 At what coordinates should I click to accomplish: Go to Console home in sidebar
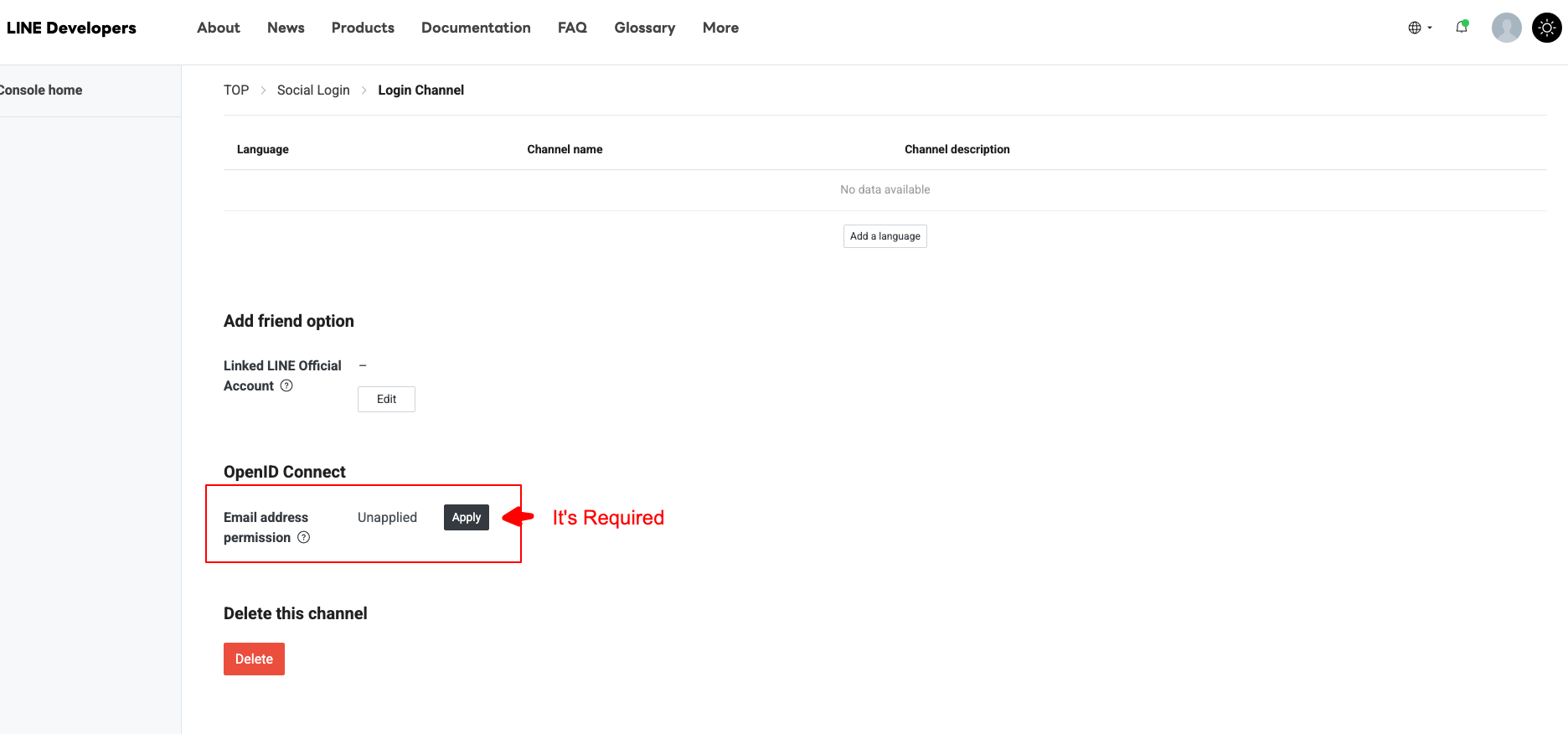click(x=41, y=90)
